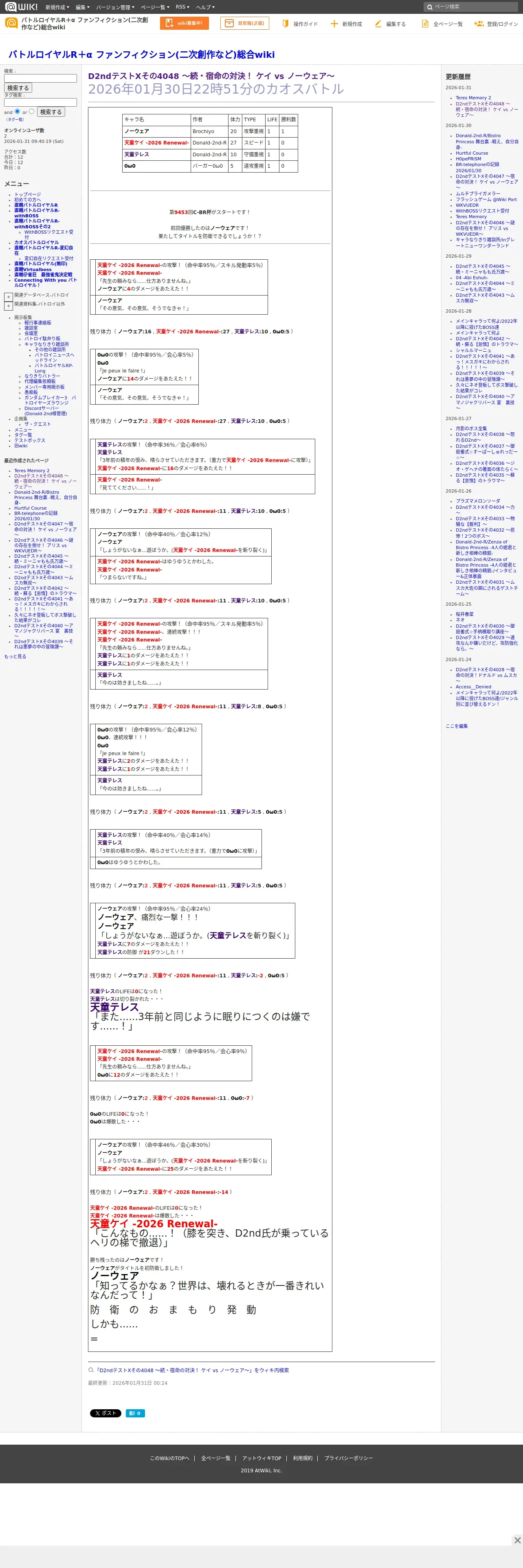Open 直轄Virtualboss menu link
Screen dimensions: 523x1568
[33, 269]
